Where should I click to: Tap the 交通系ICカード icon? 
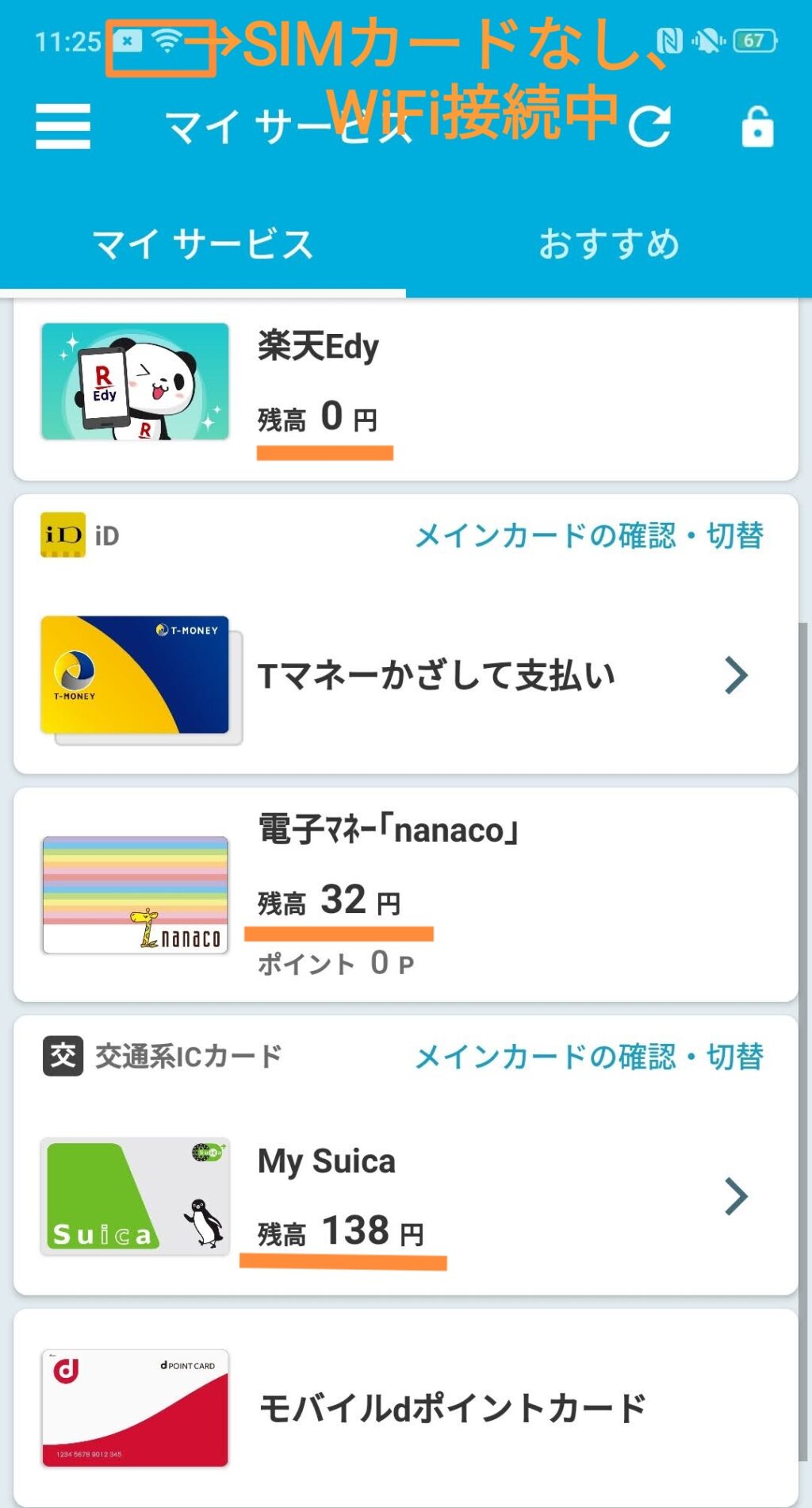click(x=63, y=1056)
